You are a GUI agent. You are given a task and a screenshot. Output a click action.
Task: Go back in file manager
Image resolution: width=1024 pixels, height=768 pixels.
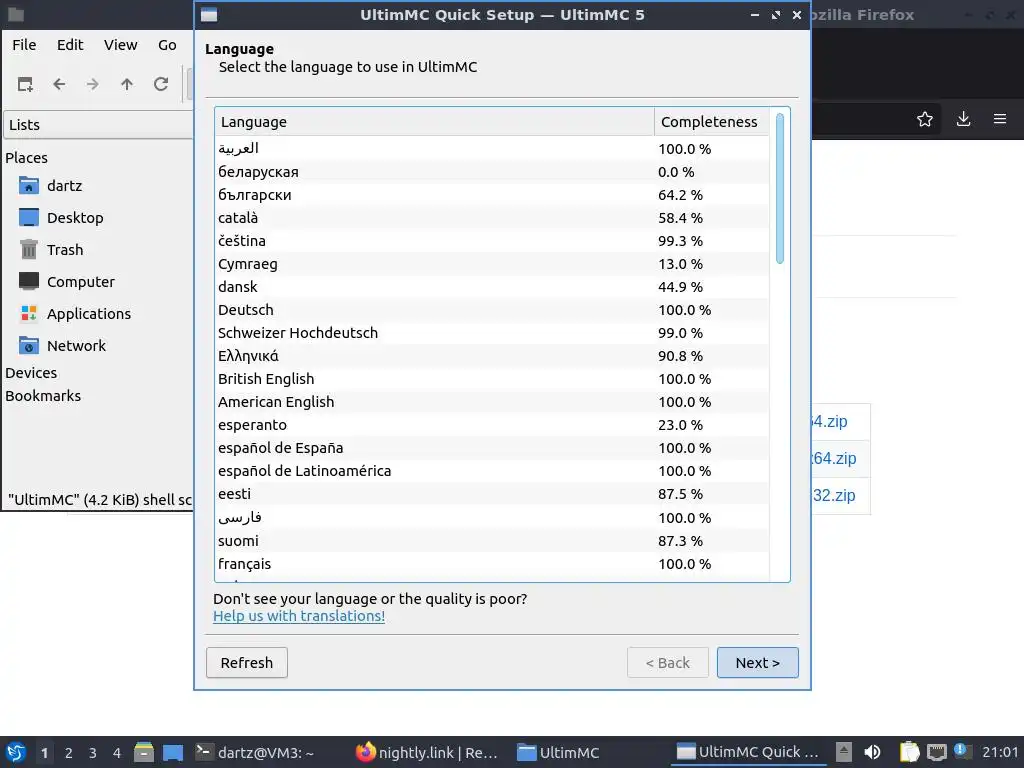pos(59,84)
